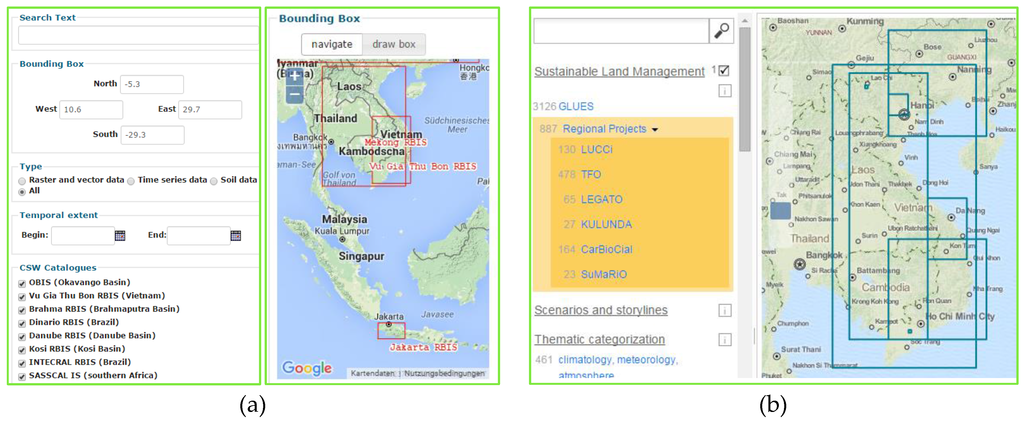Viewport: 1024px width, 423px height.
Task: Click the blue square marker on map
Action: [780, 210]
